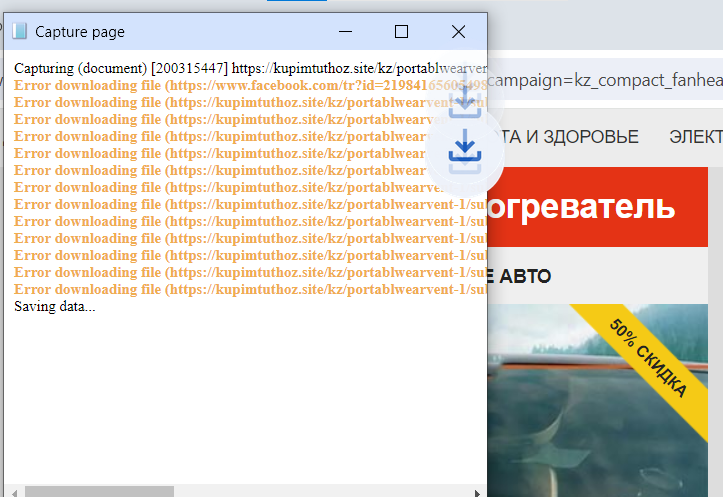Open the 'ЭЛЕКТ' menu item on webpage
Viewport: 723px width, 497px height.
tap(696, 136)
